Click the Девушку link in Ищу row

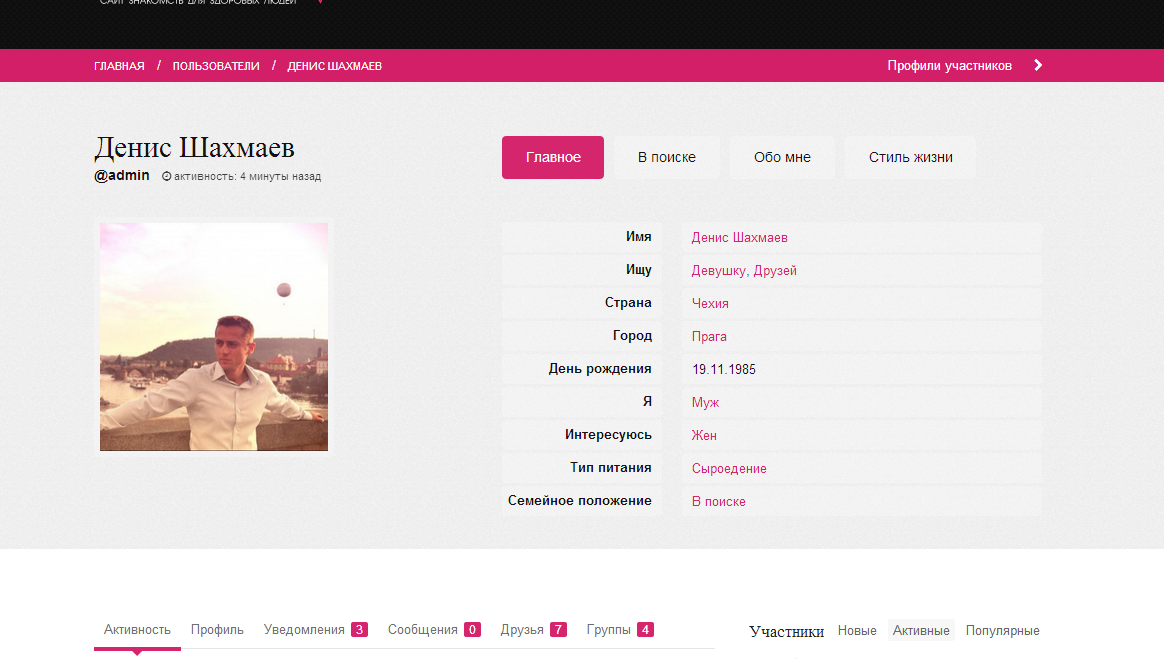coord(719,271)
